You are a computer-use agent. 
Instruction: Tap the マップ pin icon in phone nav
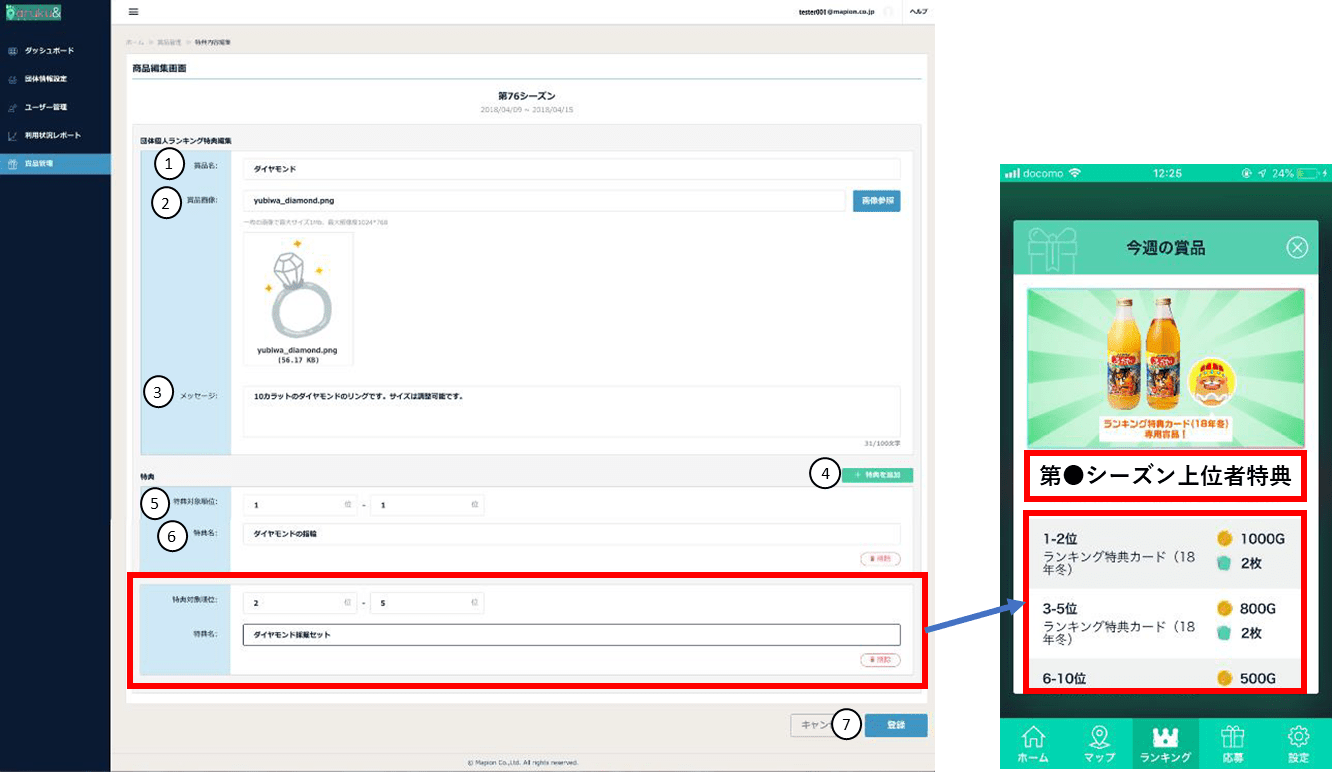tap(1099, 737)
